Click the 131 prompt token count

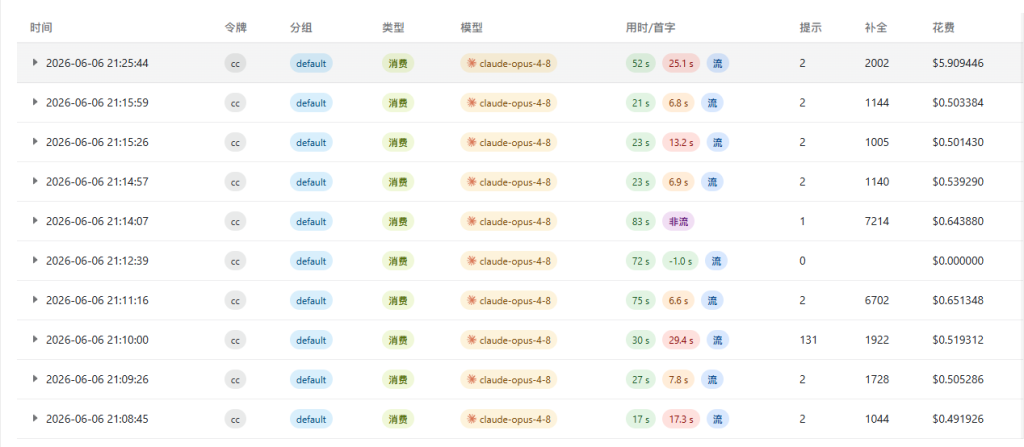coord(808,340)
